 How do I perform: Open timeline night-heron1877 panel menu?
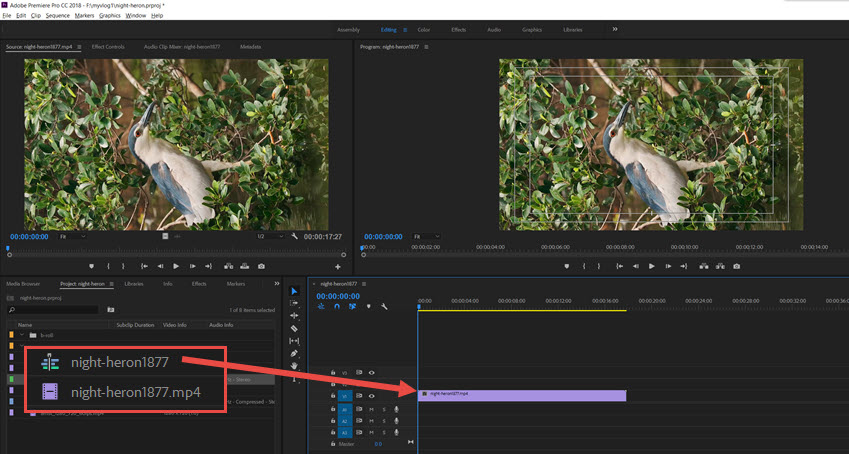(x=364, y=284)
